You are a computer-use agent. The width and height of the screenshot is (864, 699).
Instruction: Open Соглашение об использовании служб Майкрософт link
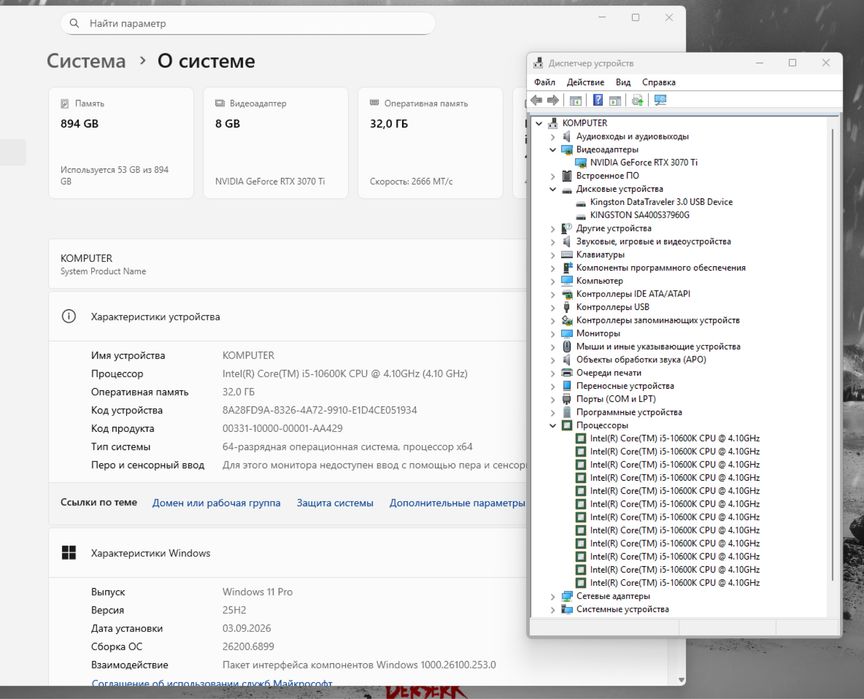tap(212, 682)
